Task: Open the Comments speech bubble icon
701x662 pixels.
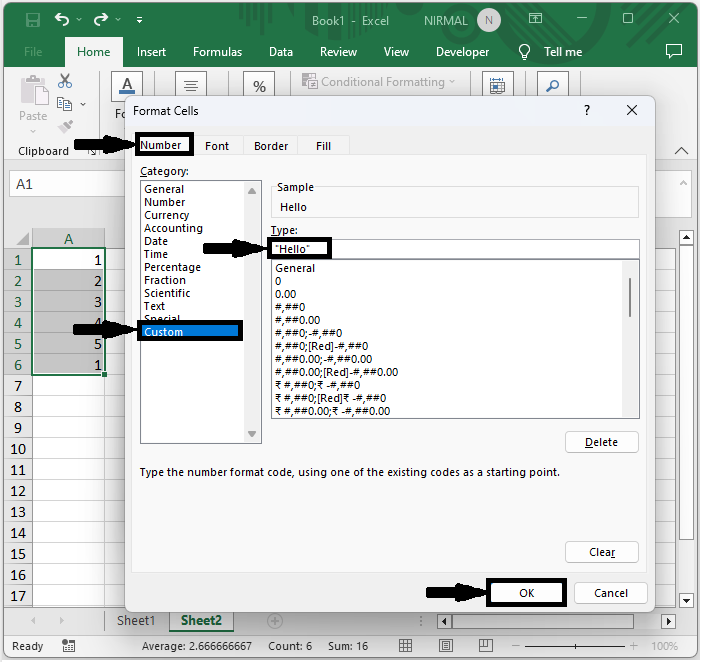Action: click(674, 51)
